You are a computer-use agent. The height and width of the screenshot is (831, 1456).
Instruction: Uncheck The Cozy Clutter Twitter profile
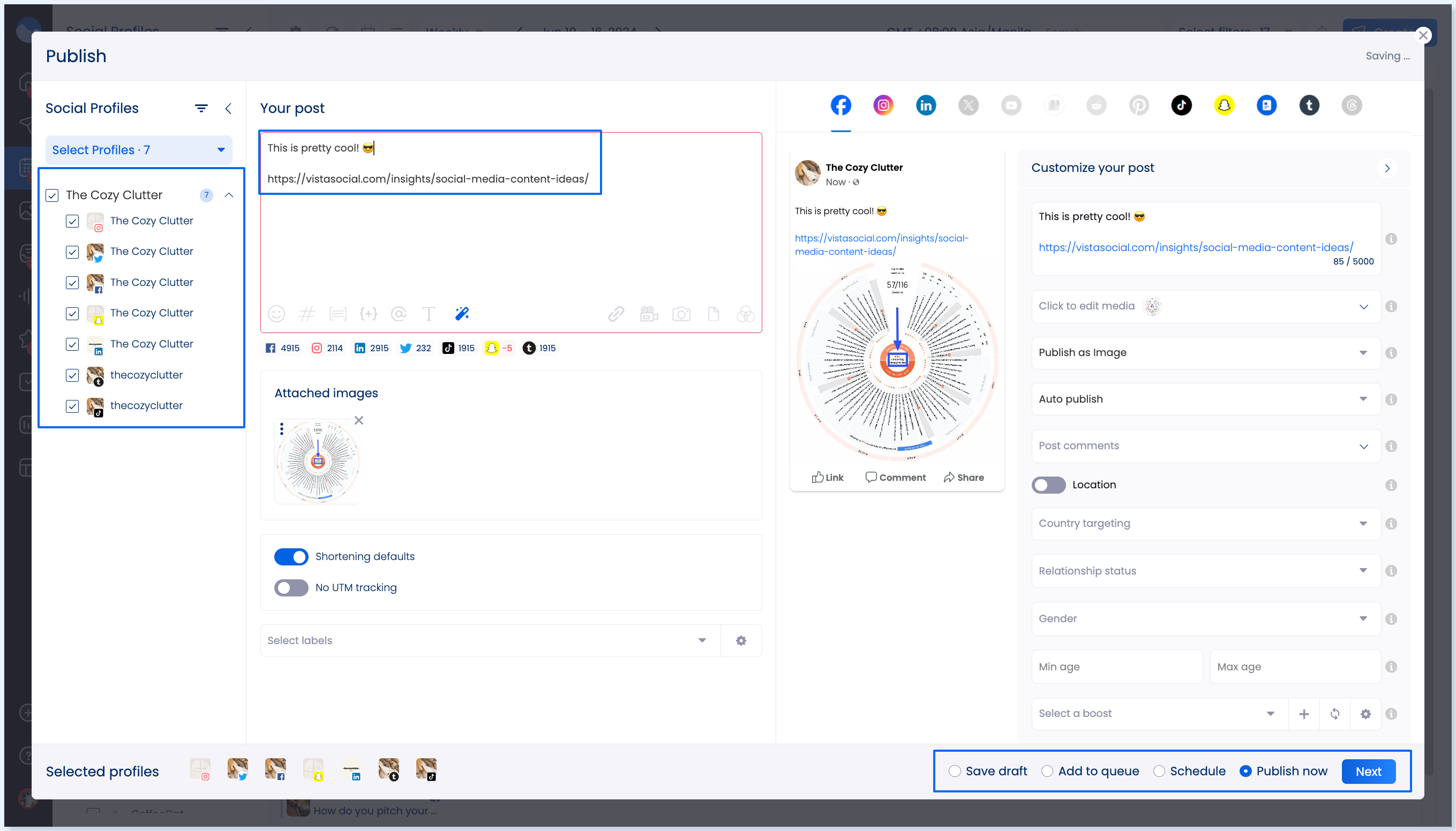click(x=72, y=252)
